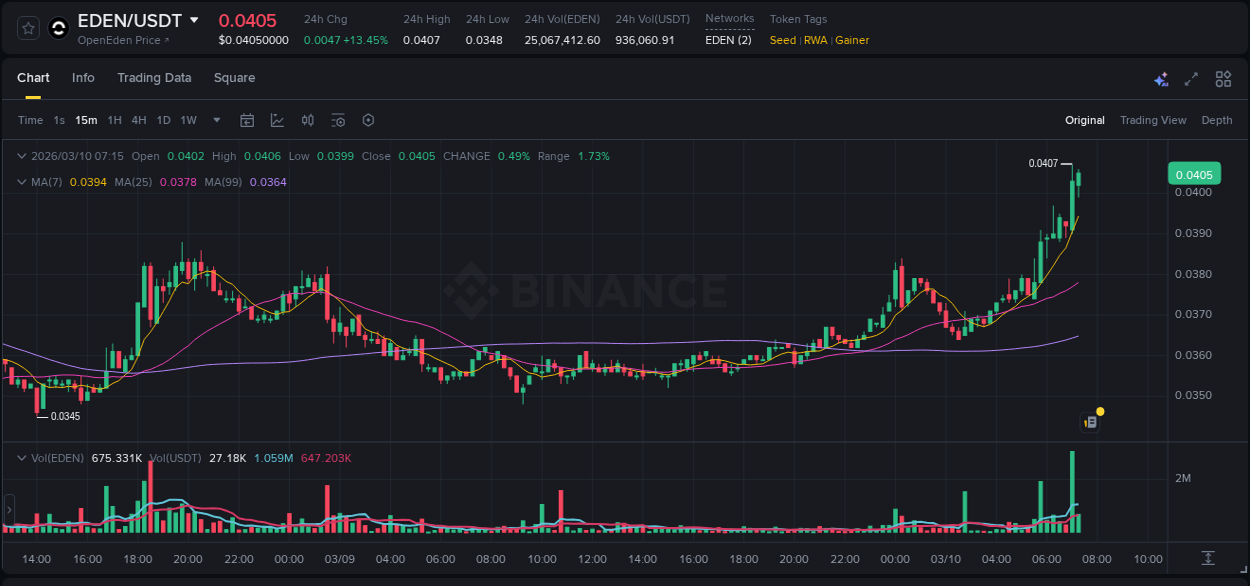
Task: Open the AI analysis assistant
Action: [1161, 78]
